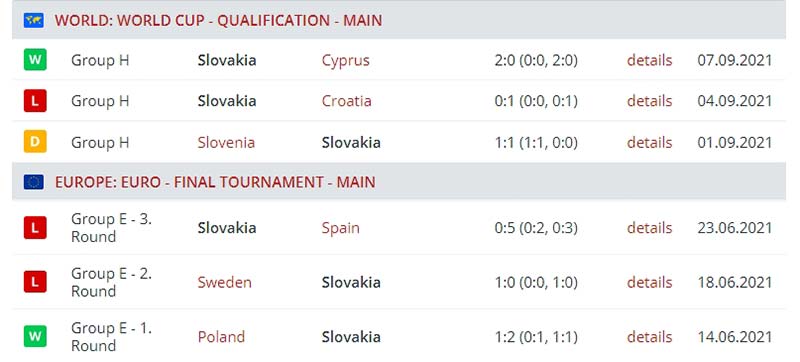Click red L badge for Slovakia-Croatia match
Viewport: 800px width, 362px height.
35,100
